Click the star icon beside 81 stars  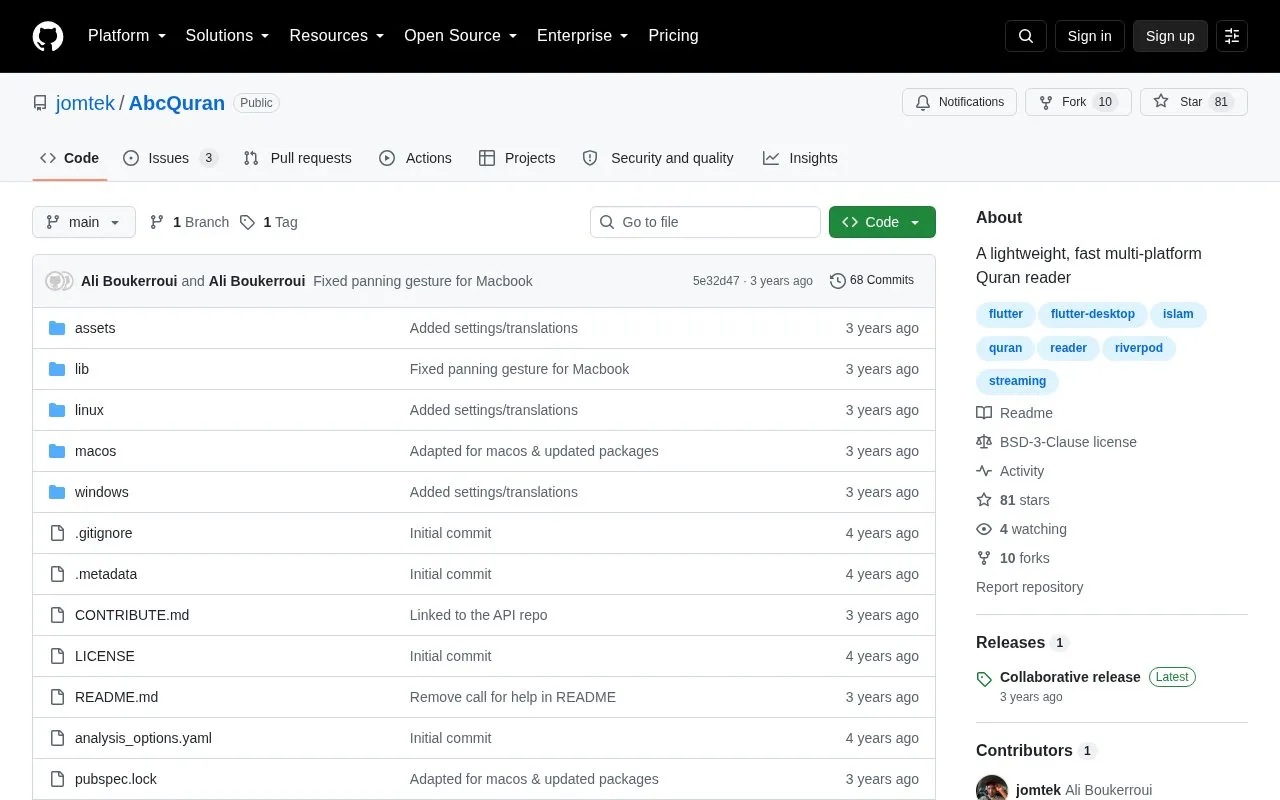[x=984, y=500]
